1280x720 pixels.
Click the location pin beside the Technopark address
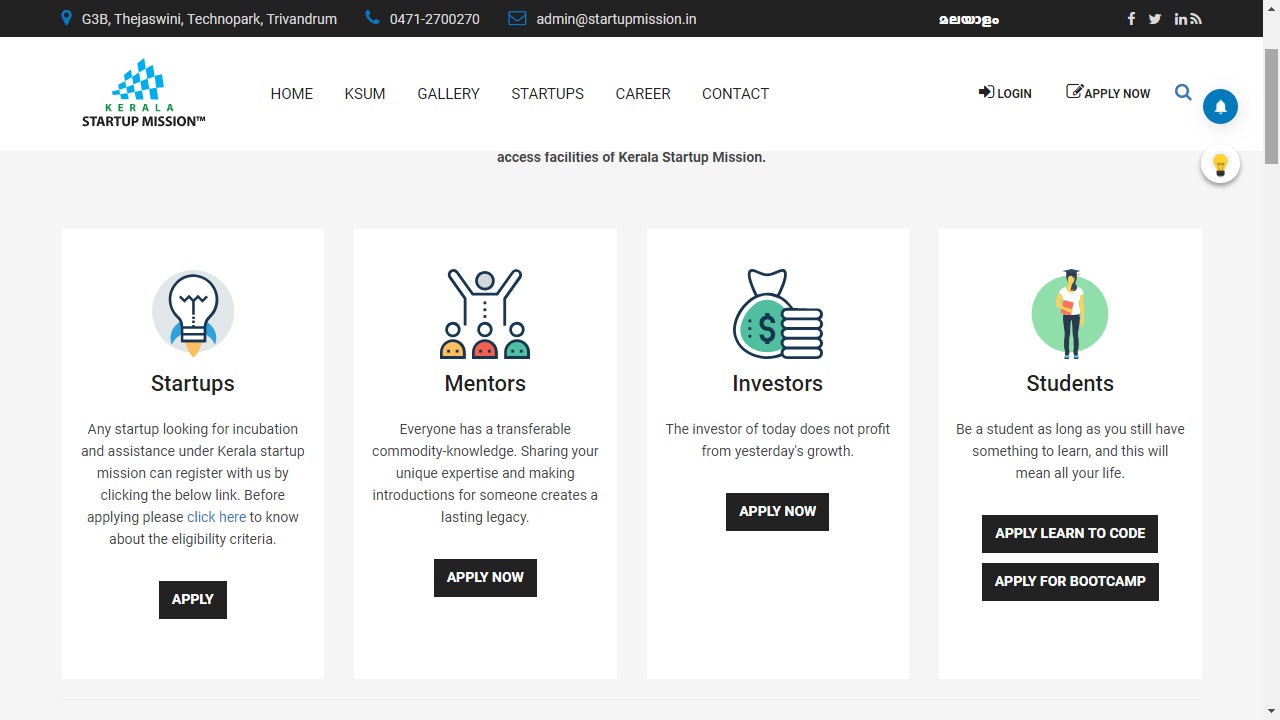(66, 17)
